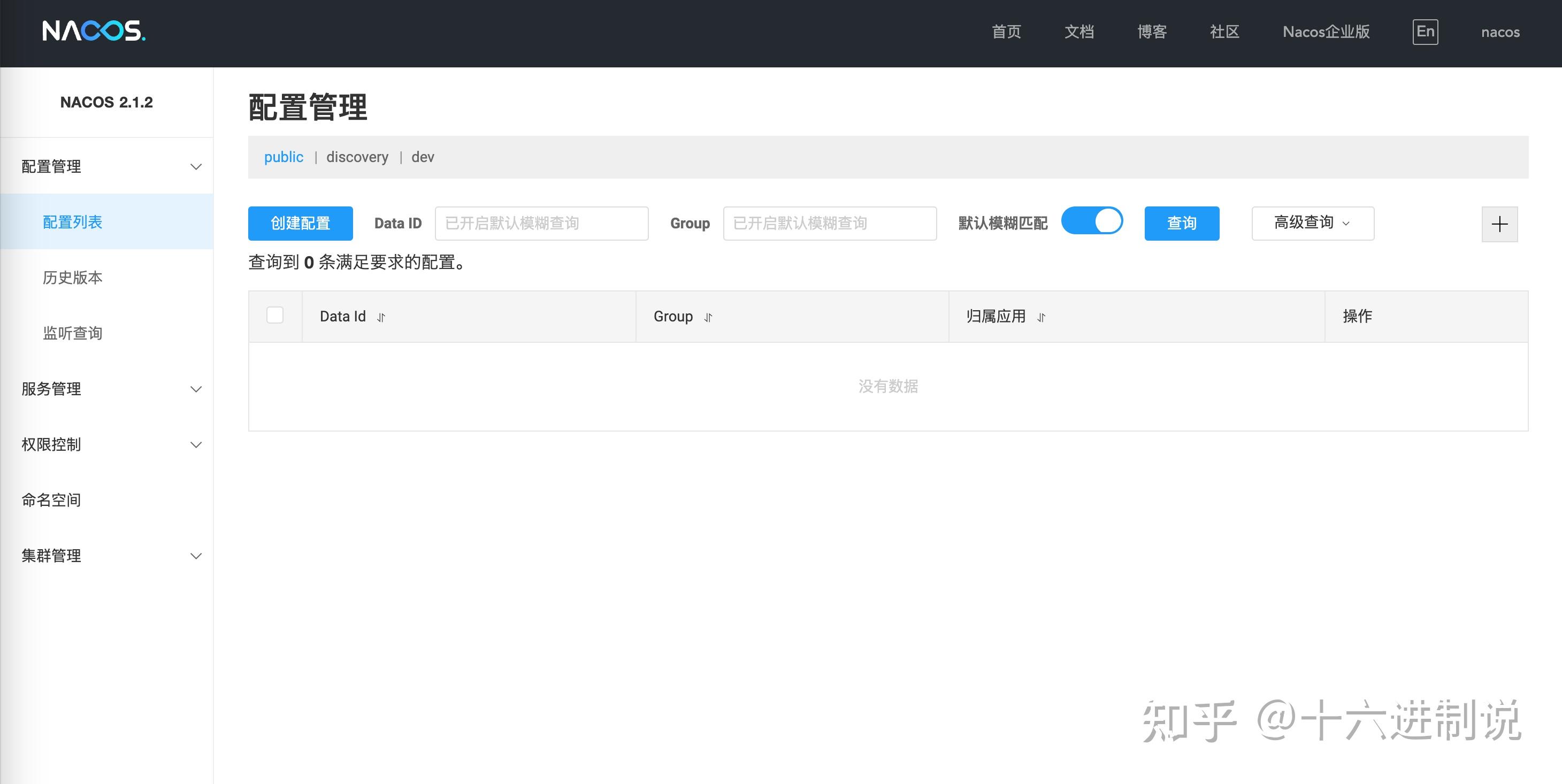Toggle 默认模糊匹配 switch off

[1091, 221]
